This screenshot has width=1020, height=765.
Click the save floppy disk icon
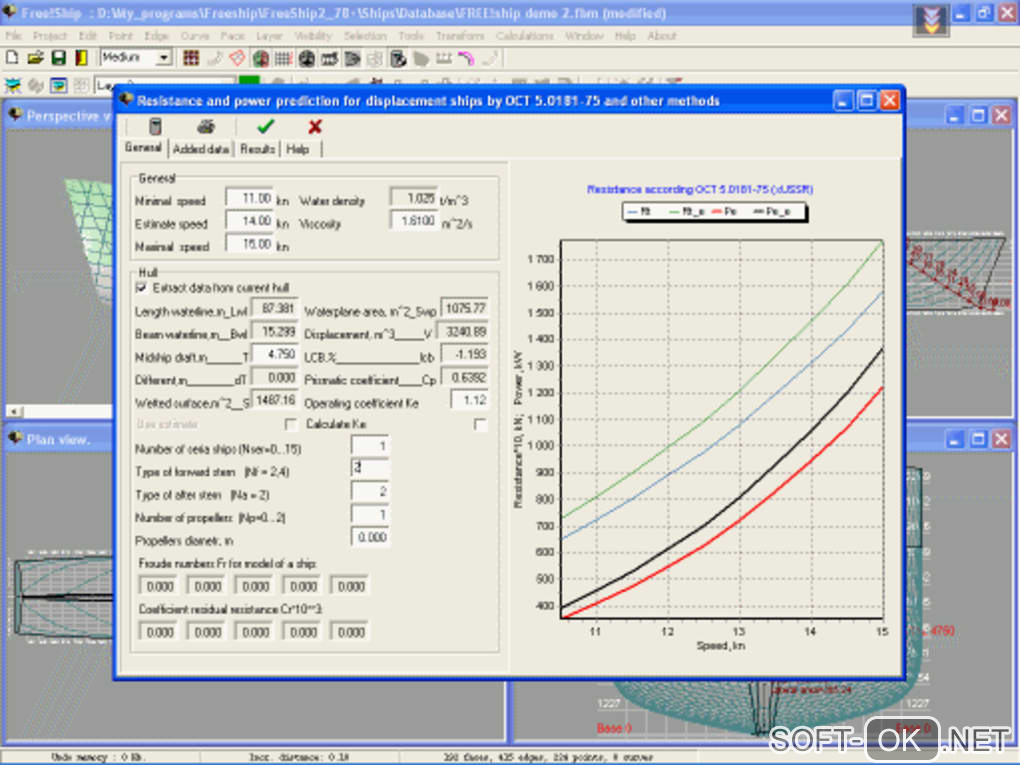click(58, 58)
